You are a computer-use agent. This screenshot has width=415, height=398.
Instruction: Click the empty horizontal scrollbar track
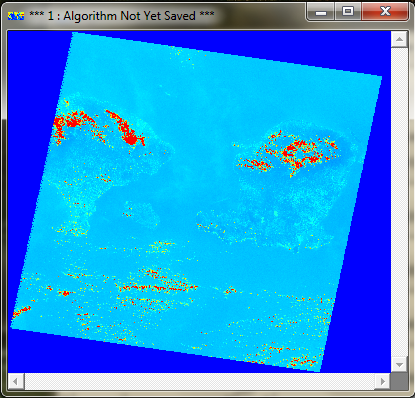pyautogui.click(x=199, y=381)
